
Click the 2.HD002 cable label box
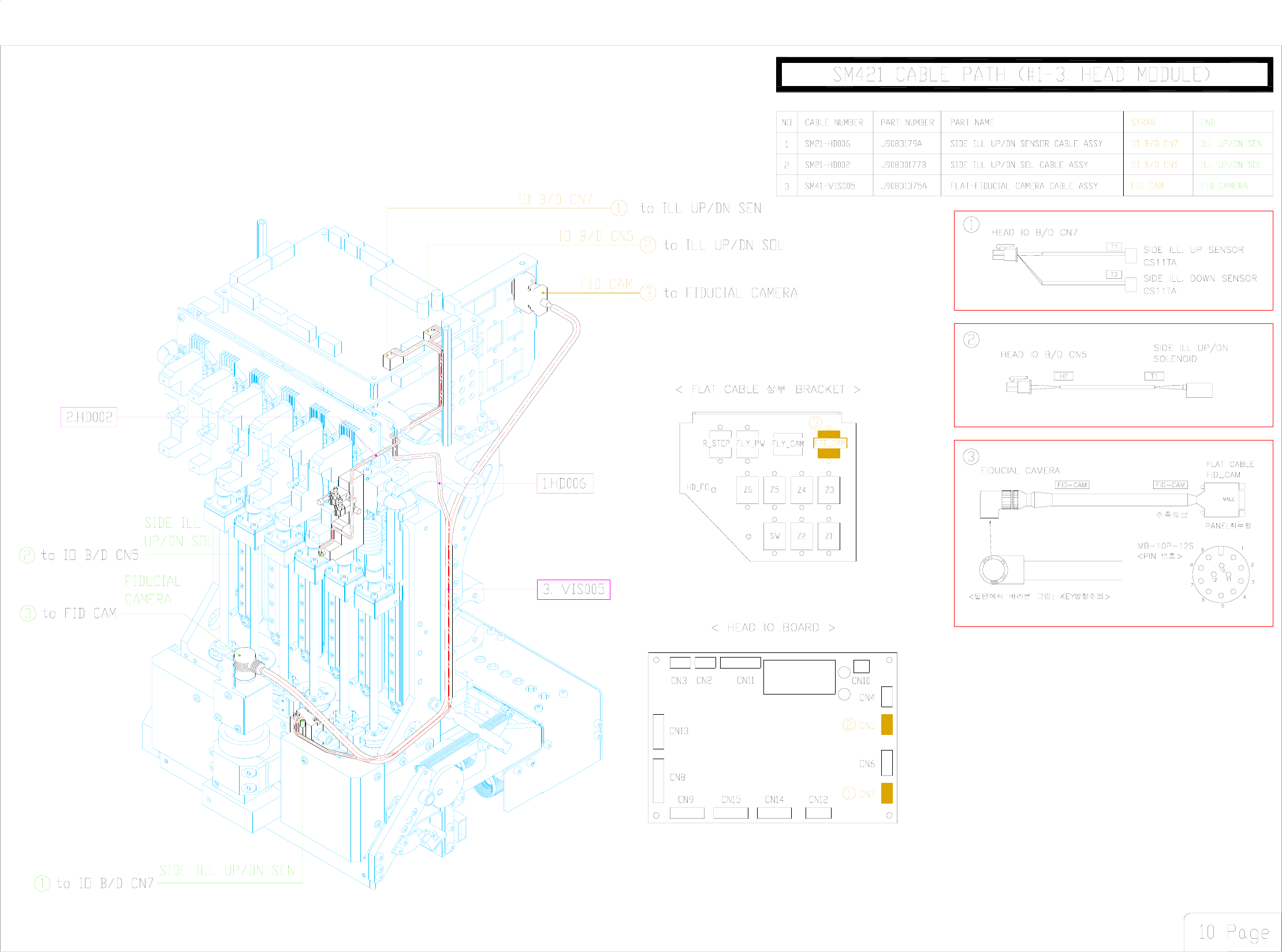point(89,417)
